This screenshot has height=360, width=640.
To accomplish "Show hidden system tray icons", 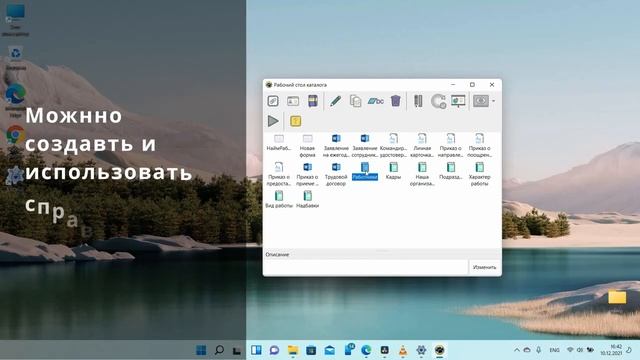I will coord(517,350).
